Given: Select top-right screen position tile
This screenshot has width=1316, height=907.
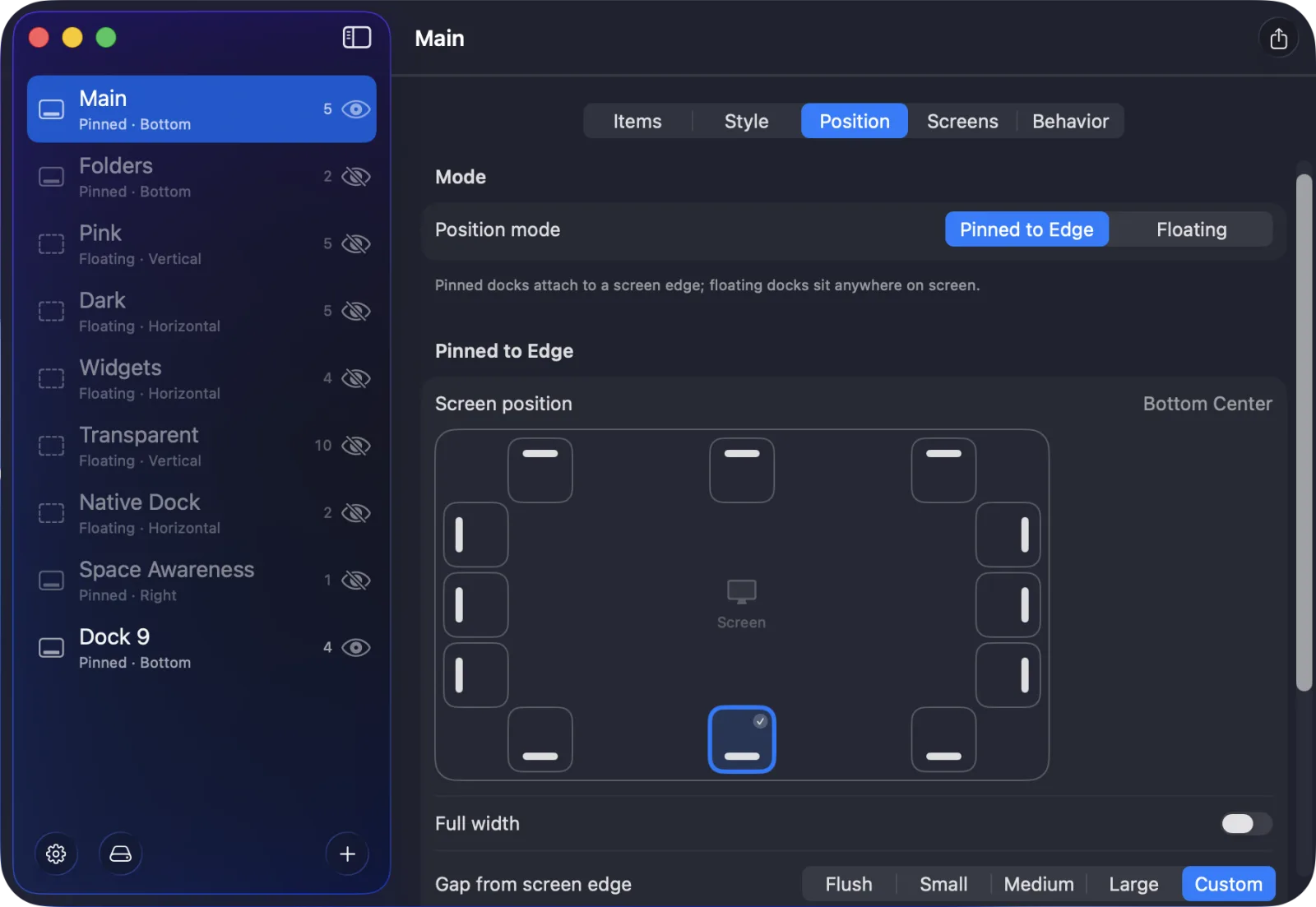Looking at the screenshot, I should 943,470.
